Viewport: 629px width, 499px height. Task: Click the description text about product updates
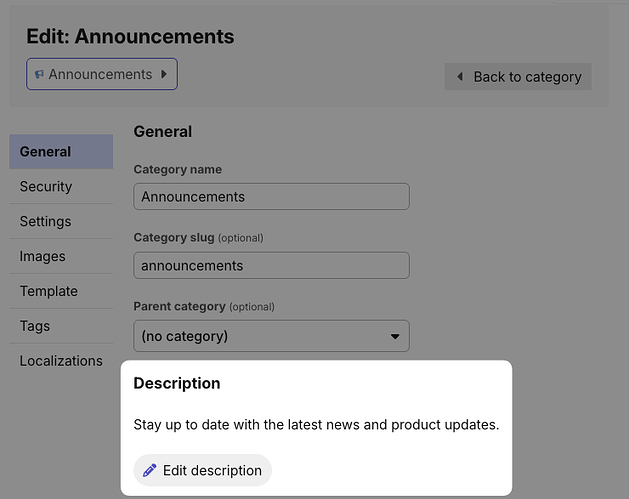tap(316, 425)
